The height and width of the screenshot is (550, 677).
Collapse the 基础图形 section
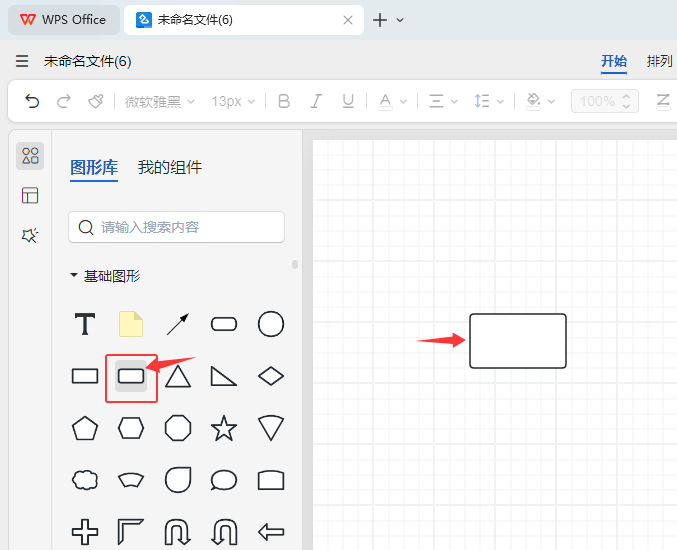(74, 275)
